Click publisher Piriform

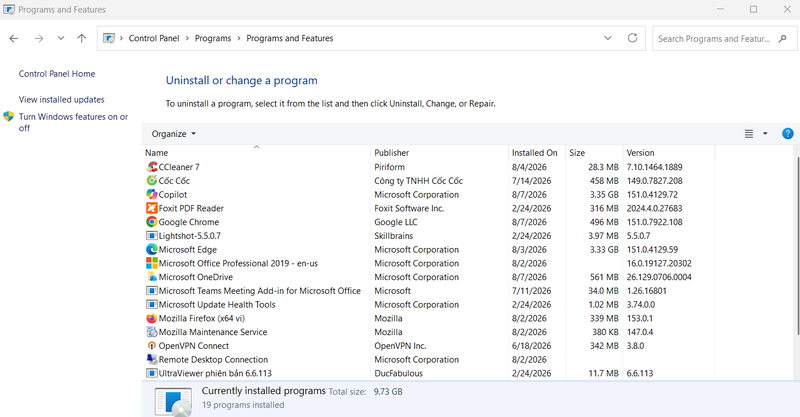(389, 167)
